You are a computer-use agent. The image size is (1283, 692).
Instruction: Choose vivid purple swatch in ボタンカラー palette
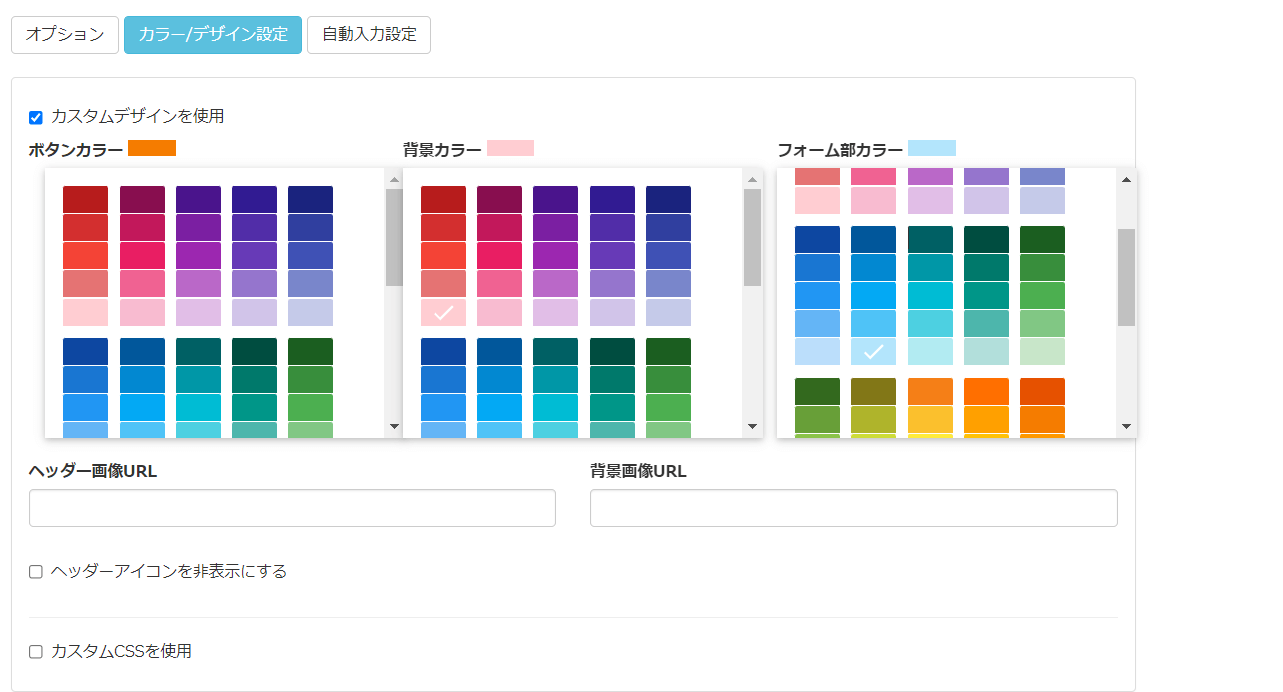click(198, 256)
